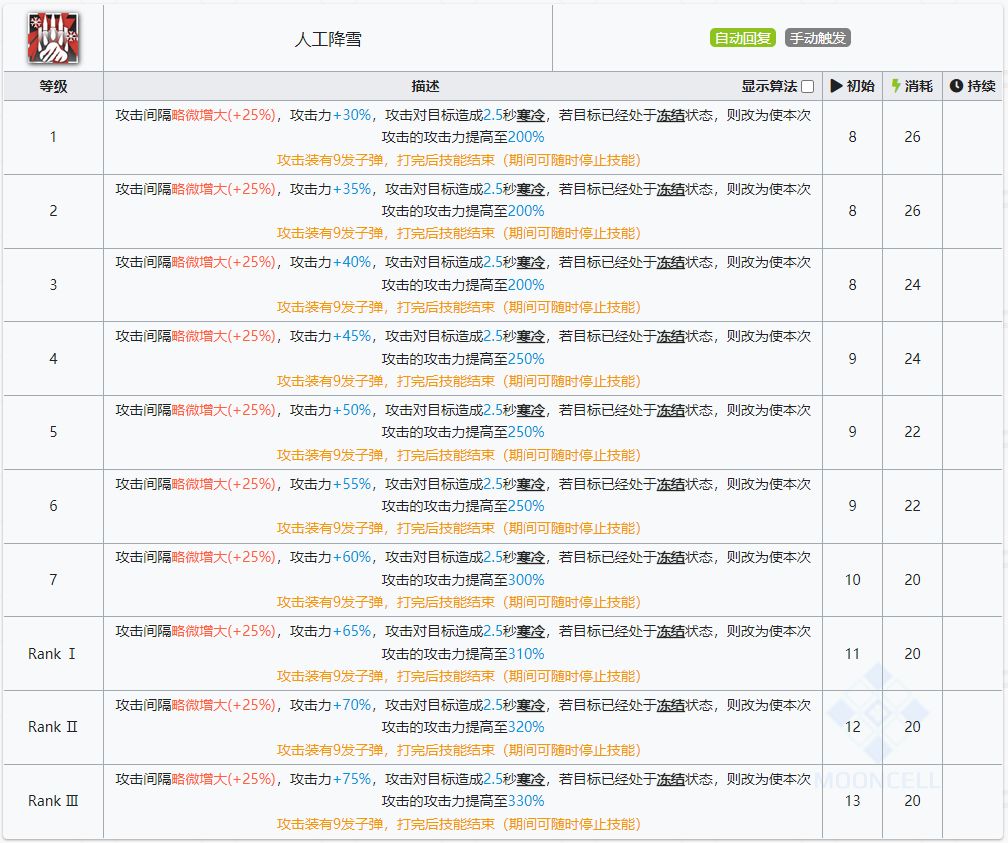Open the 寒冷 link in level 4 row
The image size is (1008, 843).
click(x=530, y=336)
